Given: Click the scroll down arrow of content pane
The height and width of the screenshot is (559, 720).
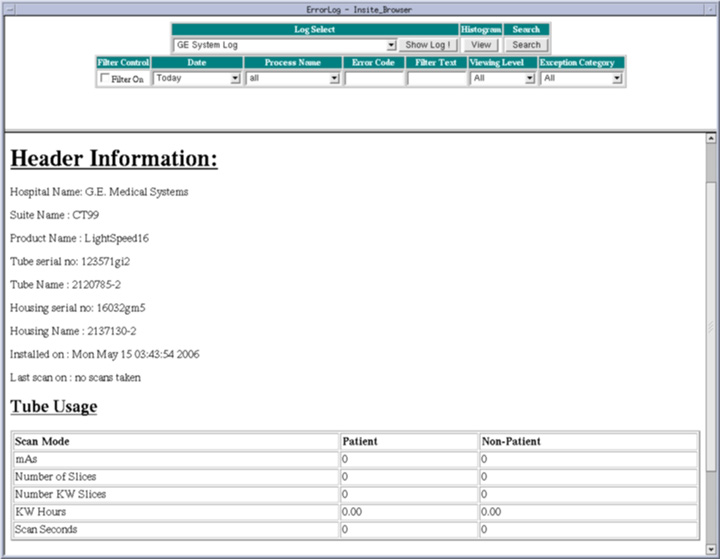Looking at the screenshot, I should 712,543.
